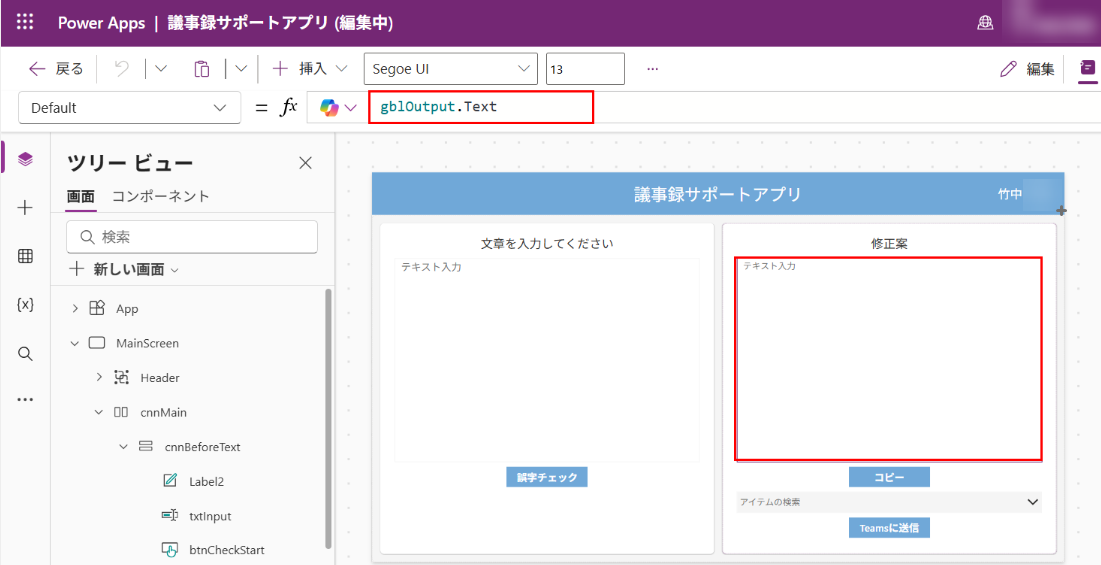Open the Variables {x} icon
Image resolution: width=1101 pixels, height=565 pixels.
(x=26, y=305)
